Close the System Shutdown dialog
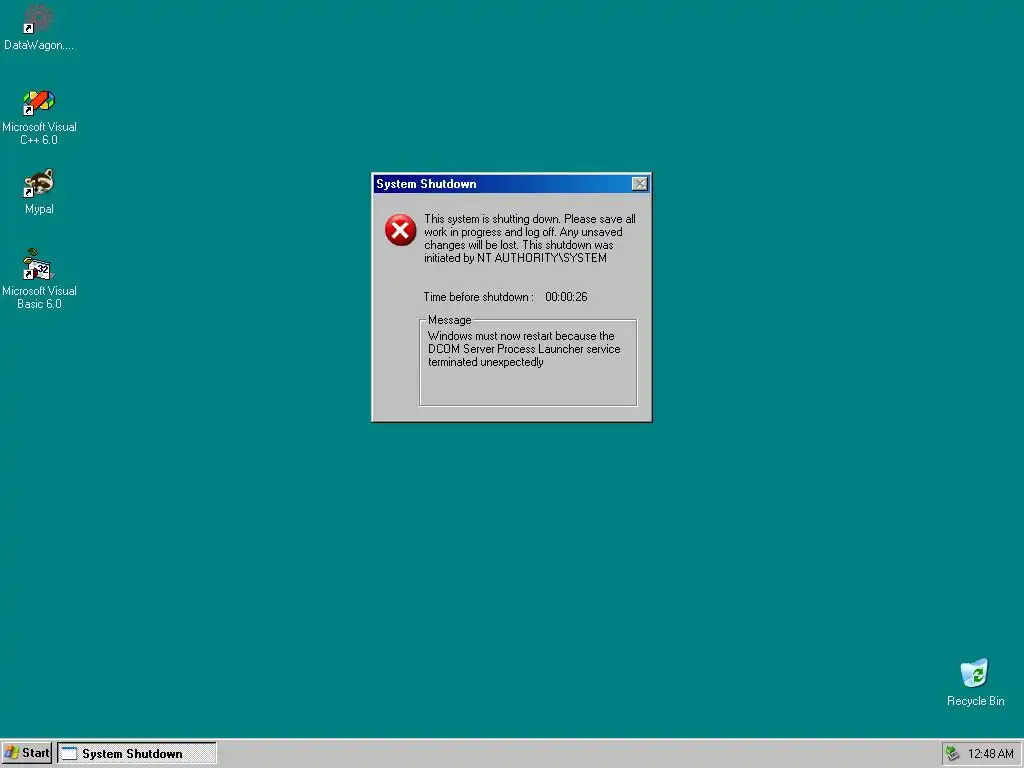1024x768 pixels. [x=640, y=184]
